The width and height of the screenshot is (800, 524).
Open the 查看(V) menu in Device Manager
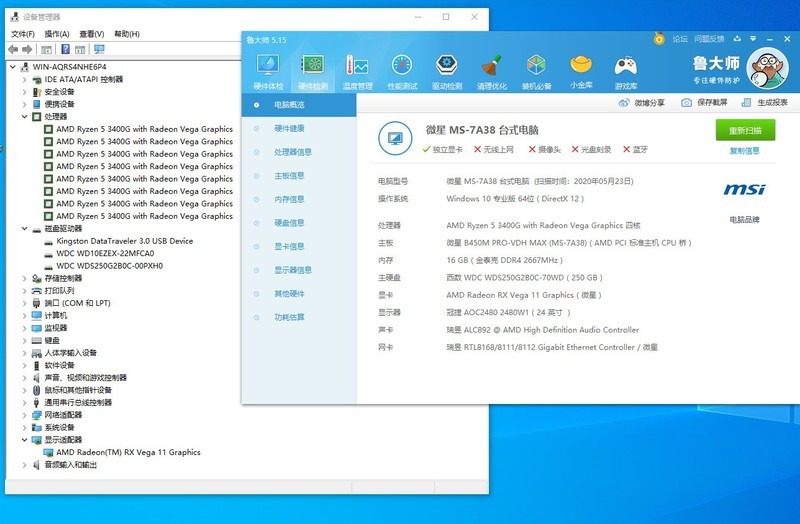[x=93, y=34]
